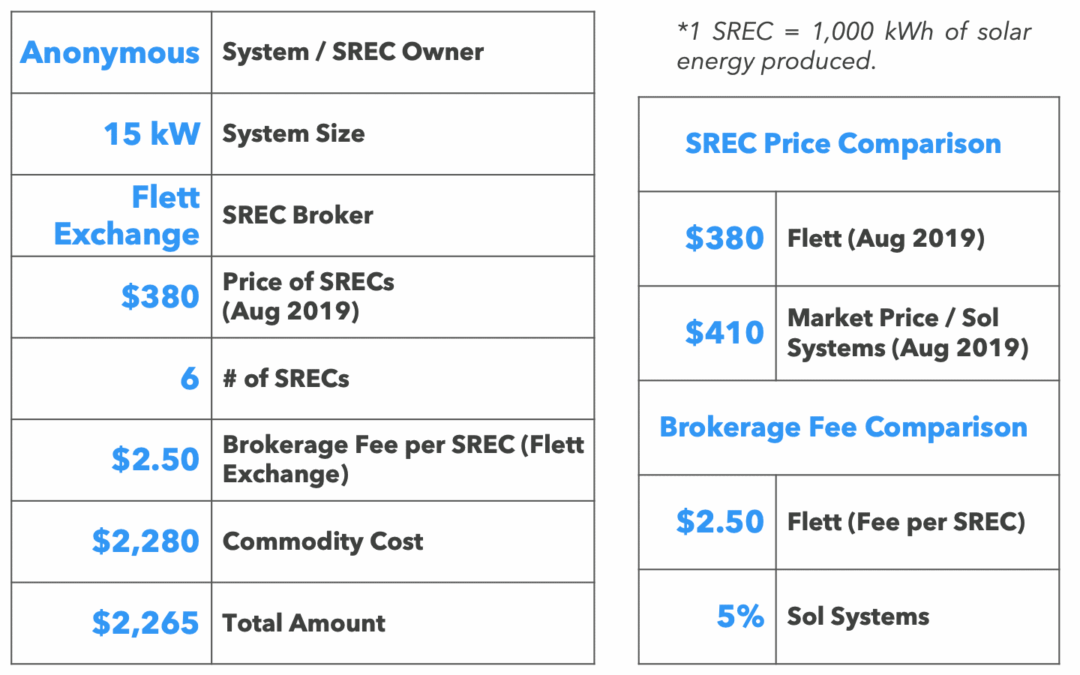Image resolution: width=1080 pixels, height=675 pixels.
Task: Click the Market Price / Sol Systems label
Action: tap(907, 333)
